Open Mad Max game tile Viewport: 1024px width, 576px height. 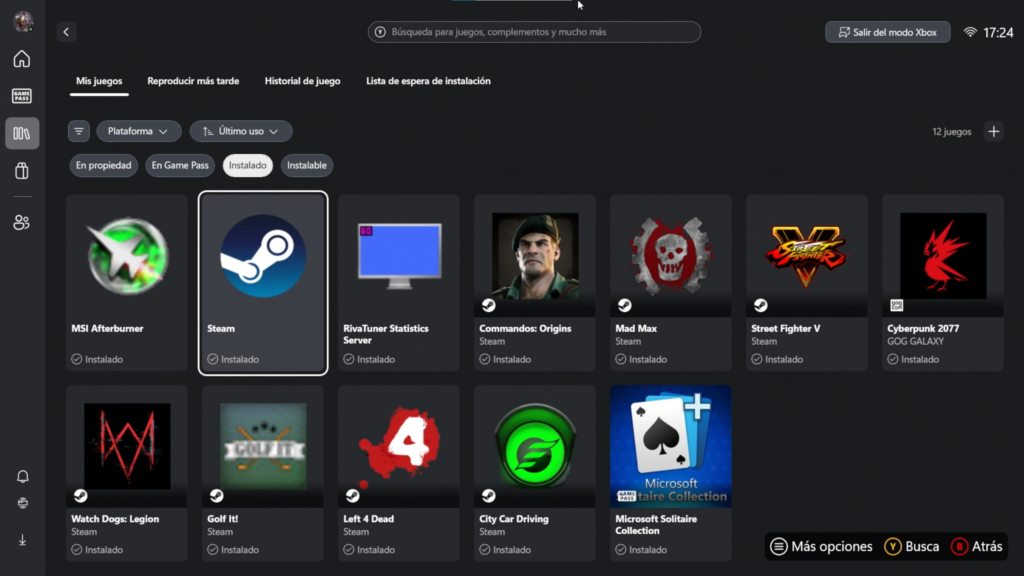[671, 283]
